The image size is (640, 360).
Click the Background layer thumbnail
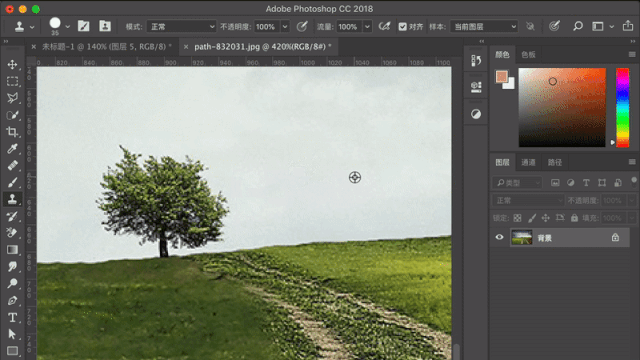click(x=522, y=238)
